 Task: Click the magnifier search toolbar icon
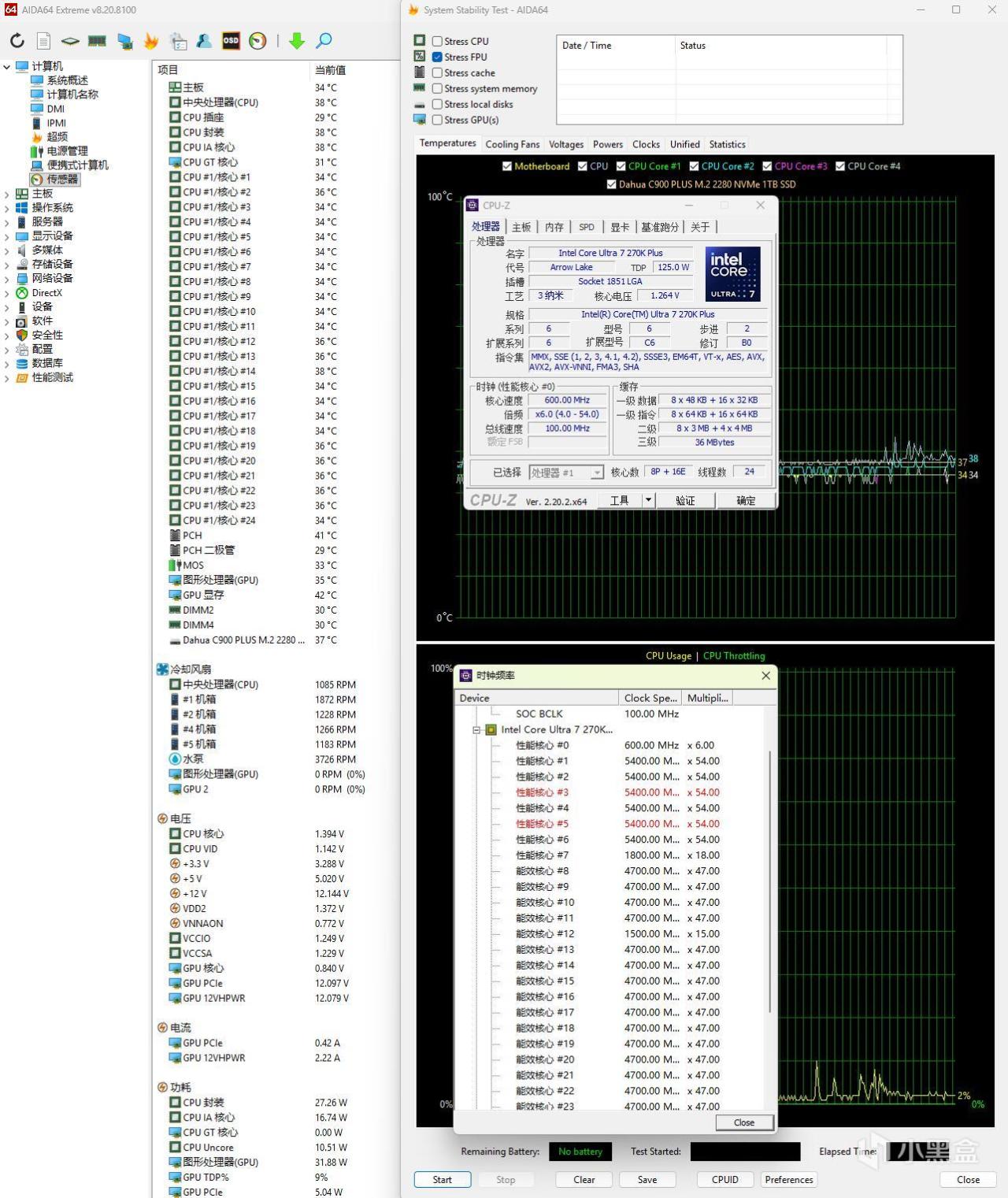click(x=324, y=41)
